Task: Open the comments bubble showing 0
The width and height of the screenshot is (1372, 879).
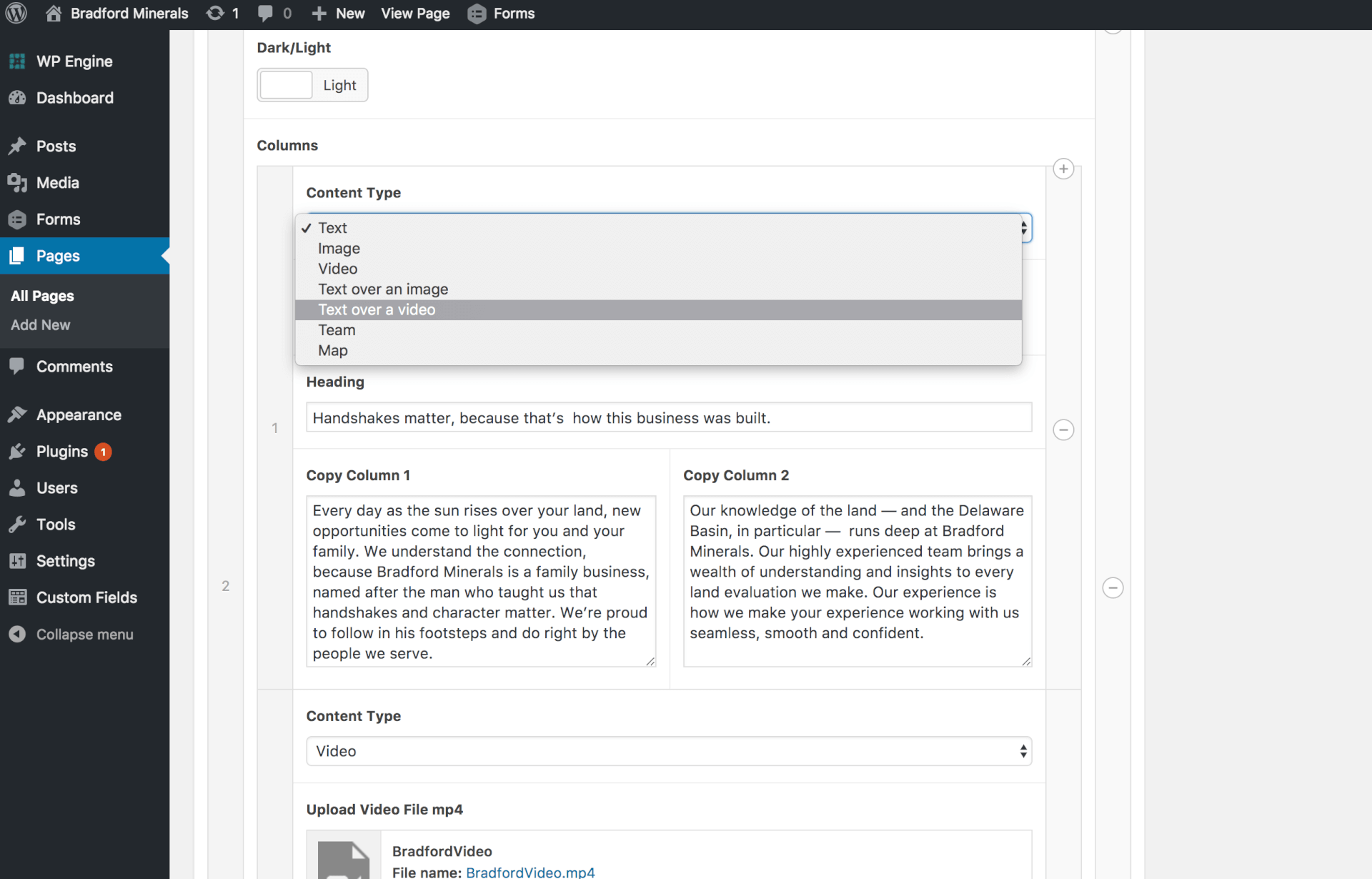Action: point(265,14)
